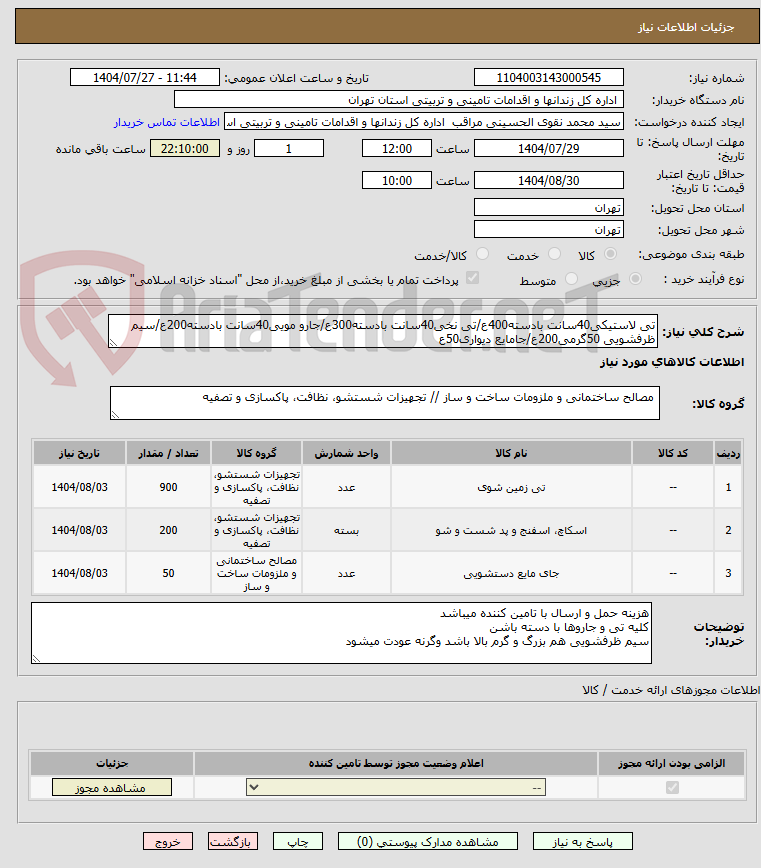Toggle the treasury bonds payment checkbox
This screenshot has width=761, height=868.
click(472, 278)
